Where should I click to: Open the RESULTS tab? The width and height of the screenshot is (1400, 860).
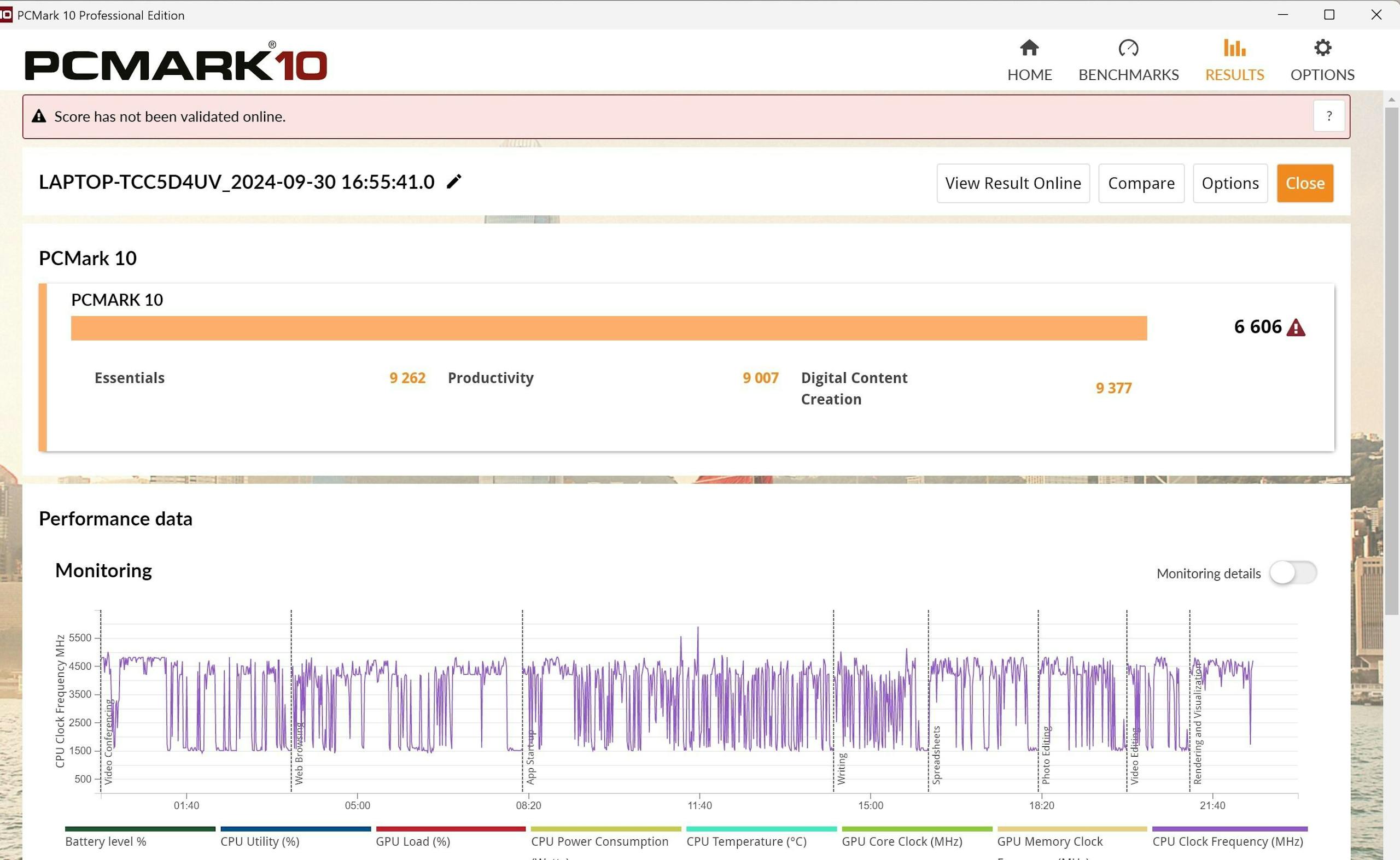point(1234,61)
